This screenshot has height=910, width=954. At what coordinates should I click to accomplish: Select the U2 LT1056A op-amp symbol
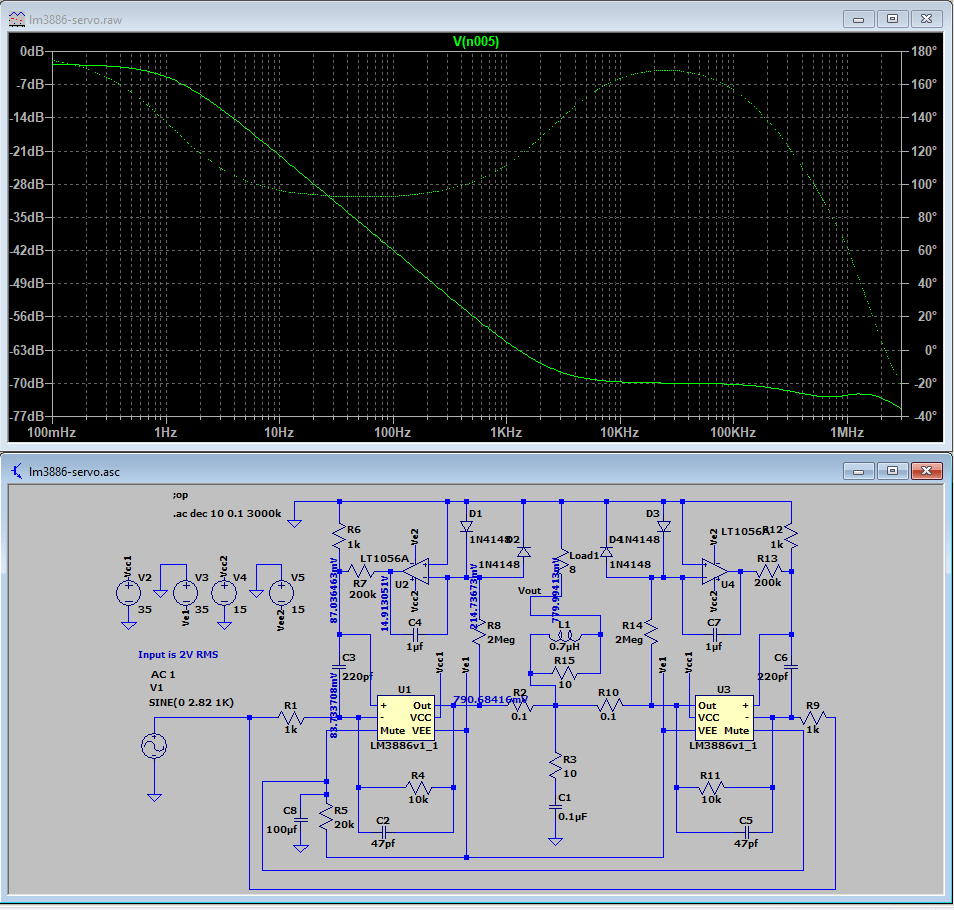(x=416, y=571)
